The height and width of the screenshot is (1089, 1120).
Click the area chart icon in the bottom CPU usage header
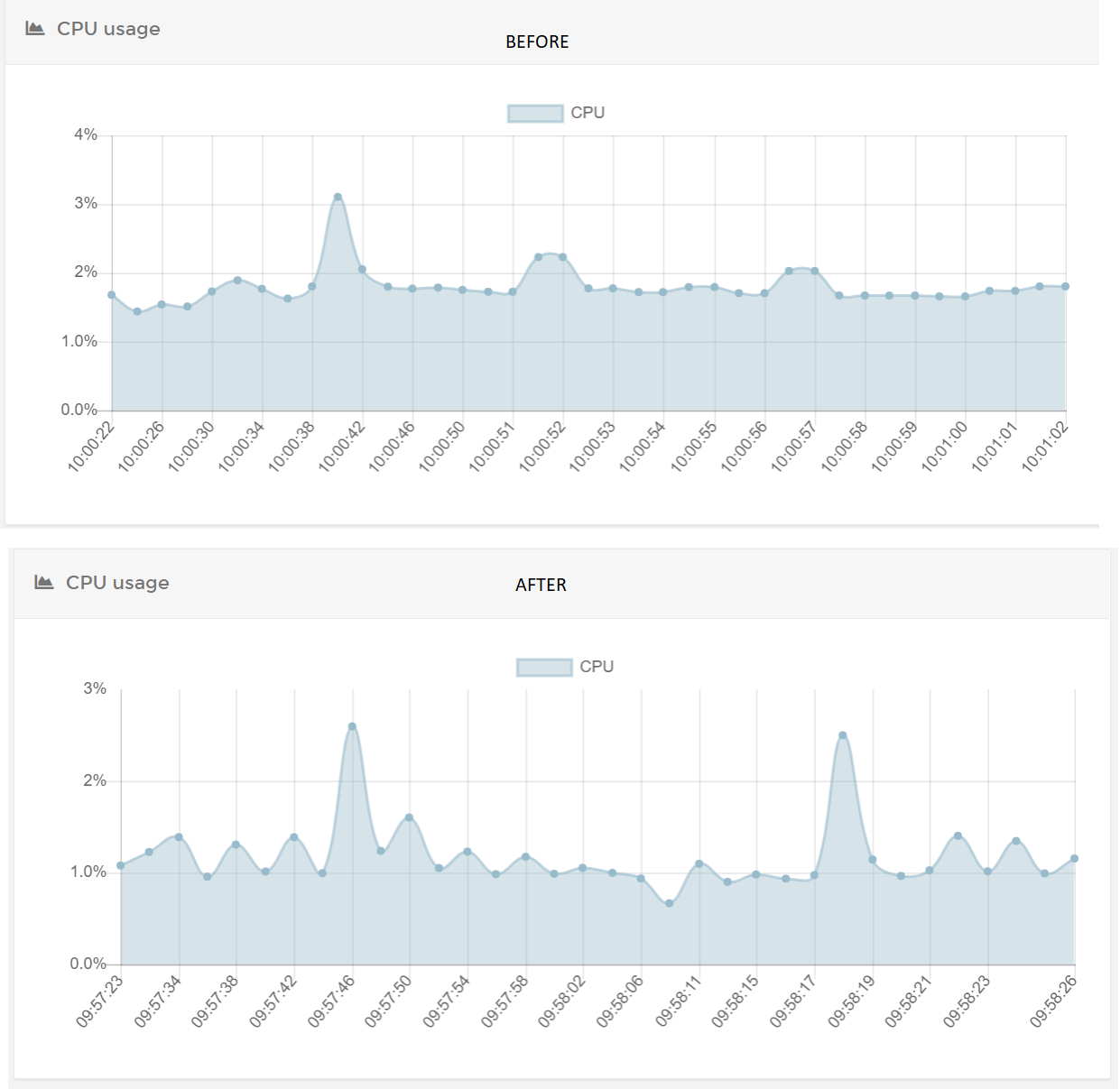[x=44, y=582]
